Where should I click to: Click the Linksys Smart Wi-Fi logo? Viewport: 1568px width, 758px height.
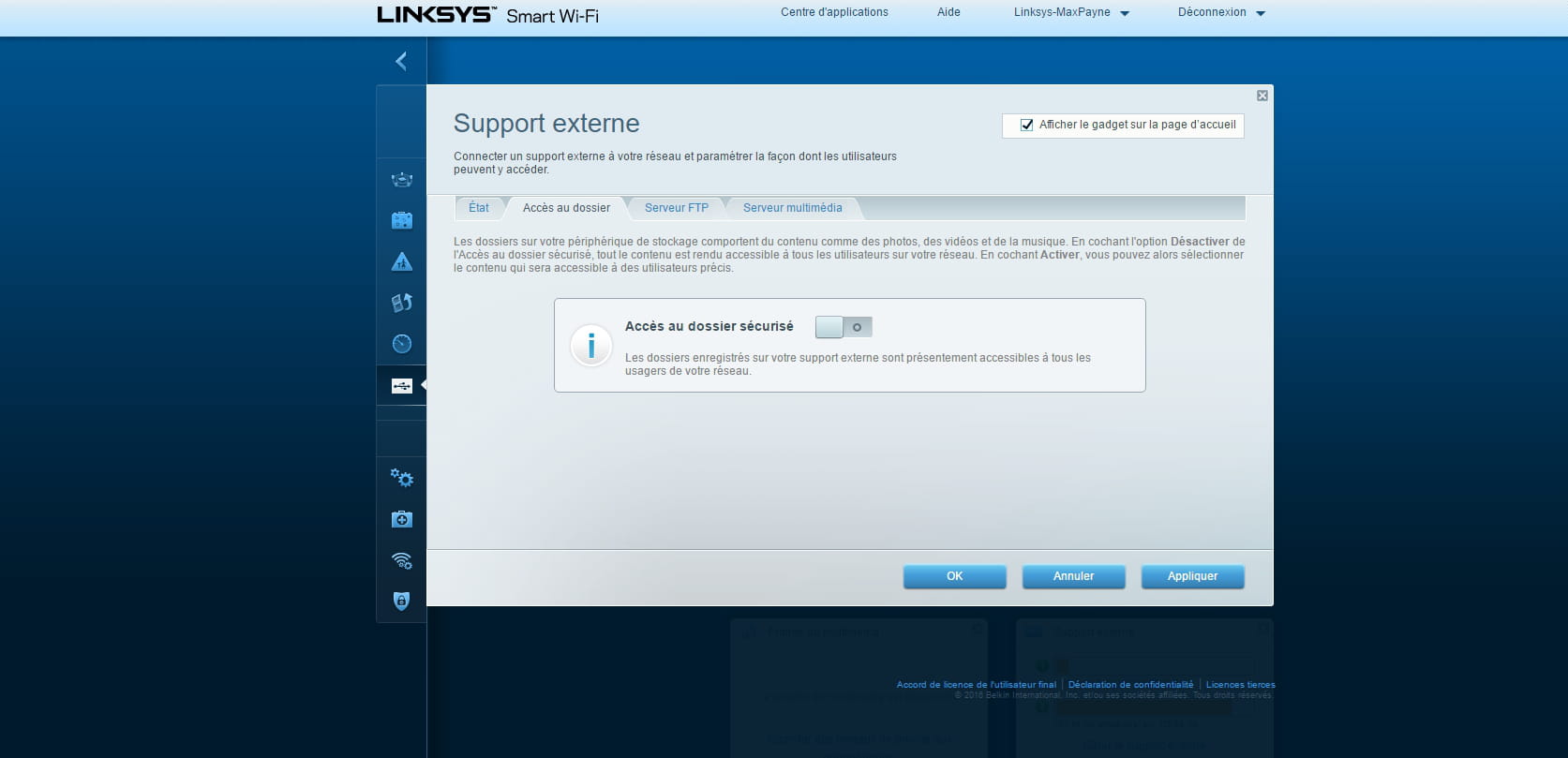(487, 15)
